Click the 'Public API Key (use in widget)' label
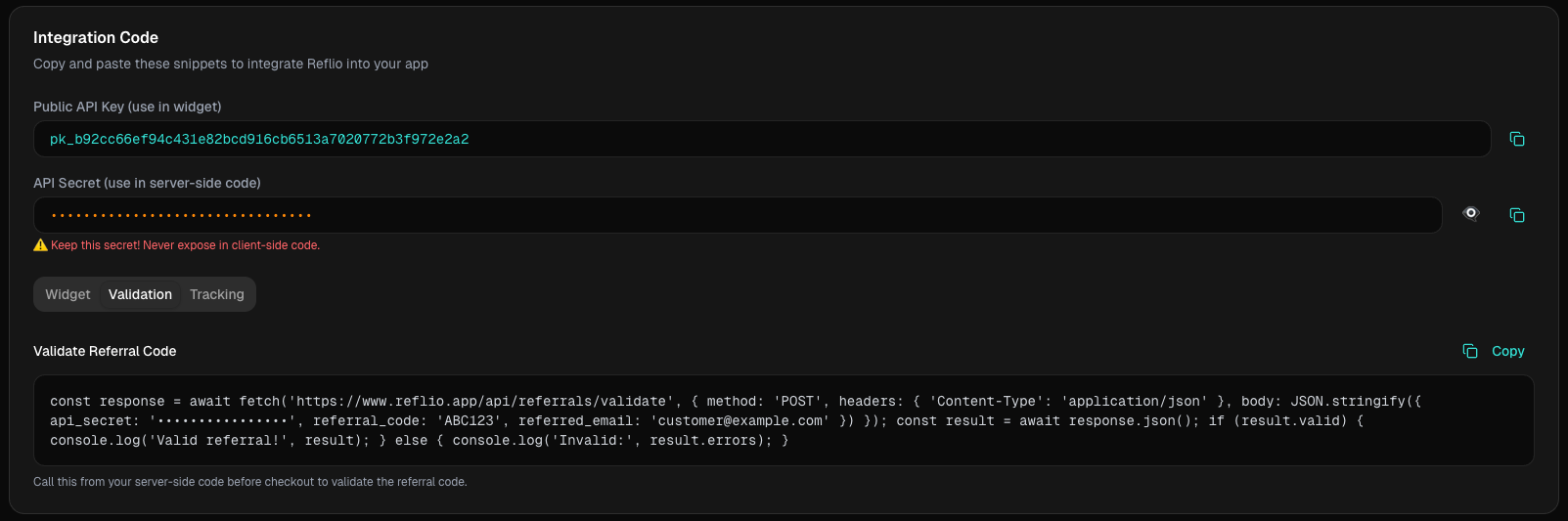Image resolution: width=1568 pixels, height=521 pixels. point(127,107)
